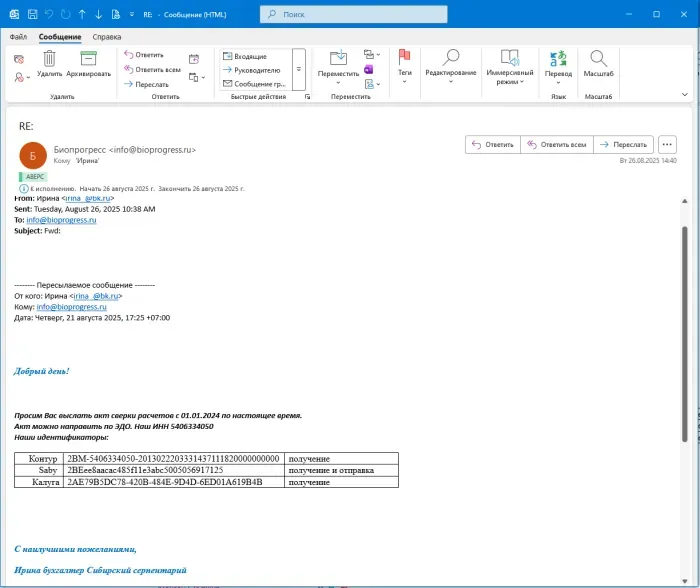Viewport: 700px width, 588px height.
Task: Click the info@bioprogress.ru link after To:
Action: tap(60, 220)
